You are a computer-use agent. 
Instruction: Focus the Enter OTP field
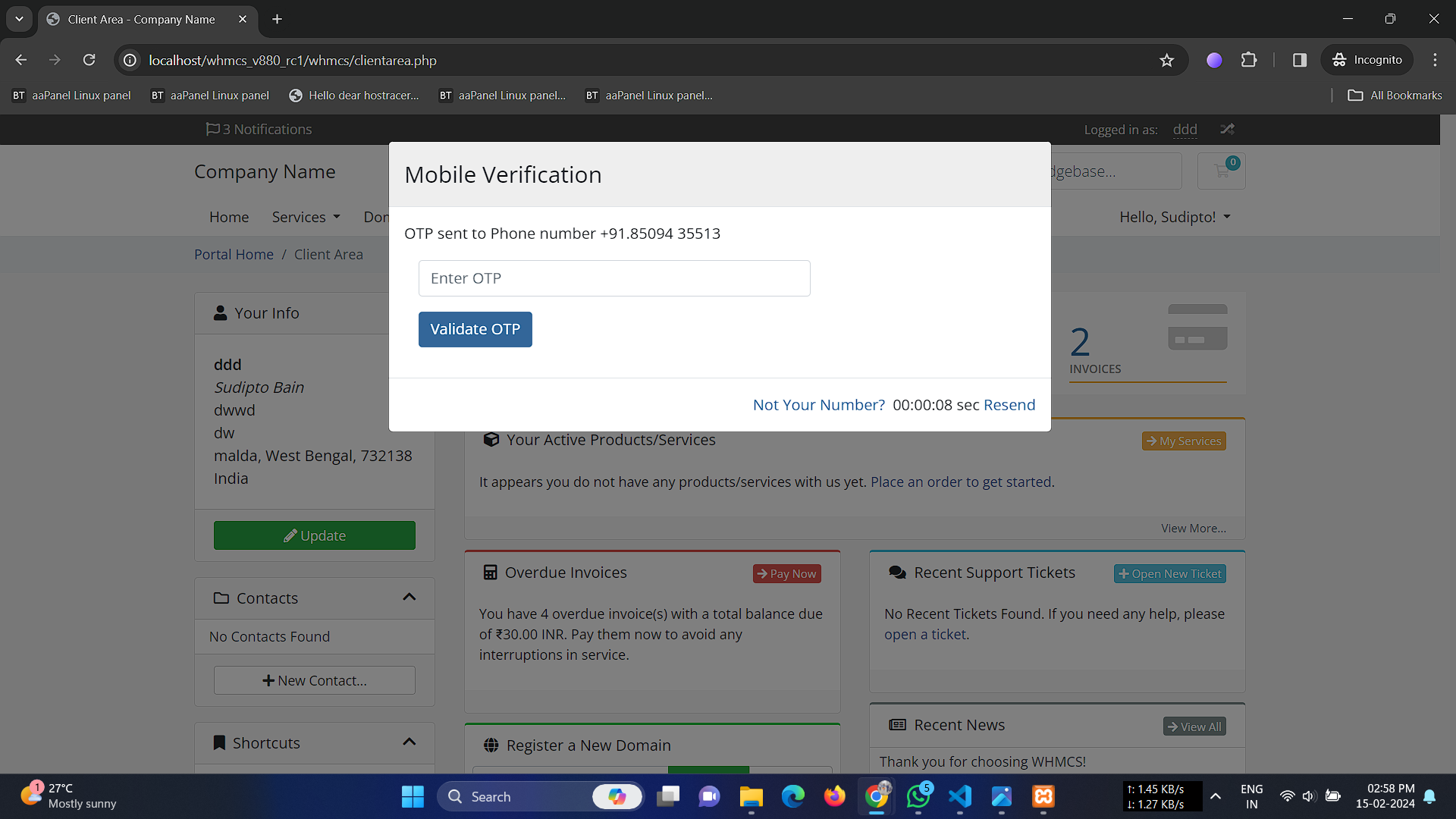click(613, 278)
